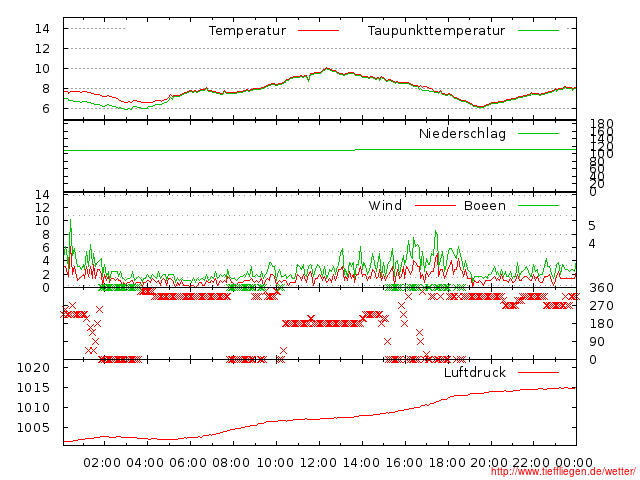Click the 360 wind direction axis value

(601, 288)
